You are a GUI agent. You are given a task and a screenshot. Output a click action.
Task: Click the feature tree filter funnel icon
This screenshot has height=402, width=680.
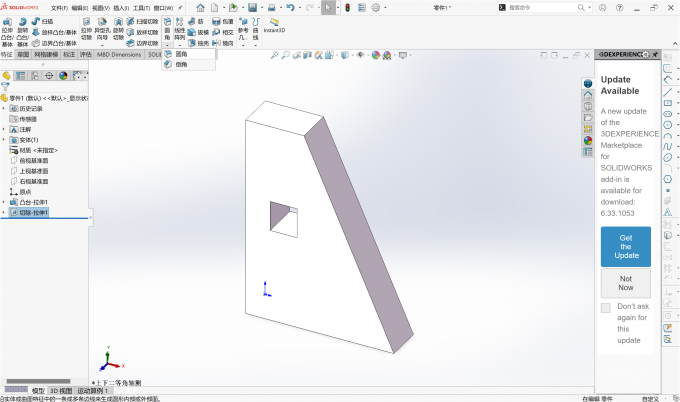coord(5,86)
